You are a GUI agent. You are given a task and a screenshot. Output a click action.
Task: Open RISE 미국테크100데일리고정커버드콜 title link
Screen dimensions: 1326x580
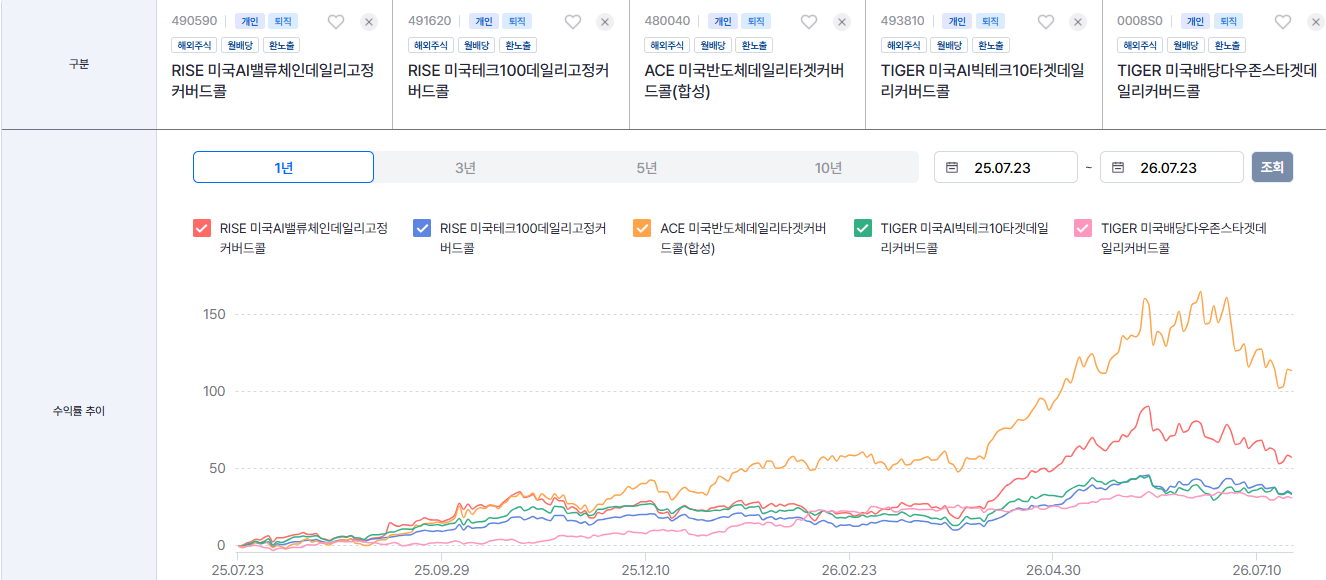[508, 80]
